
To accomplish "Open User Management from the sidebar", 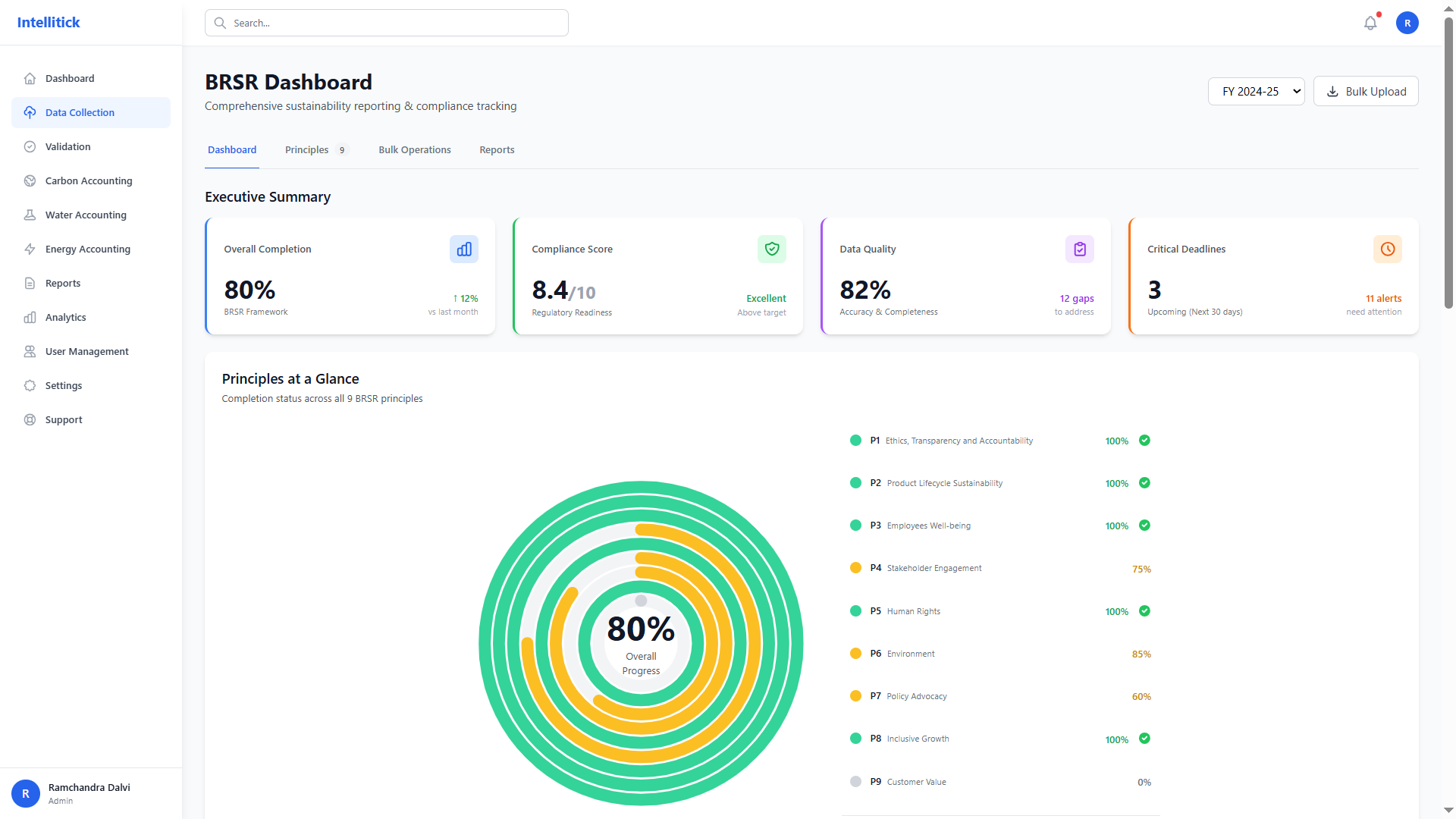I will tap(86, 351).
